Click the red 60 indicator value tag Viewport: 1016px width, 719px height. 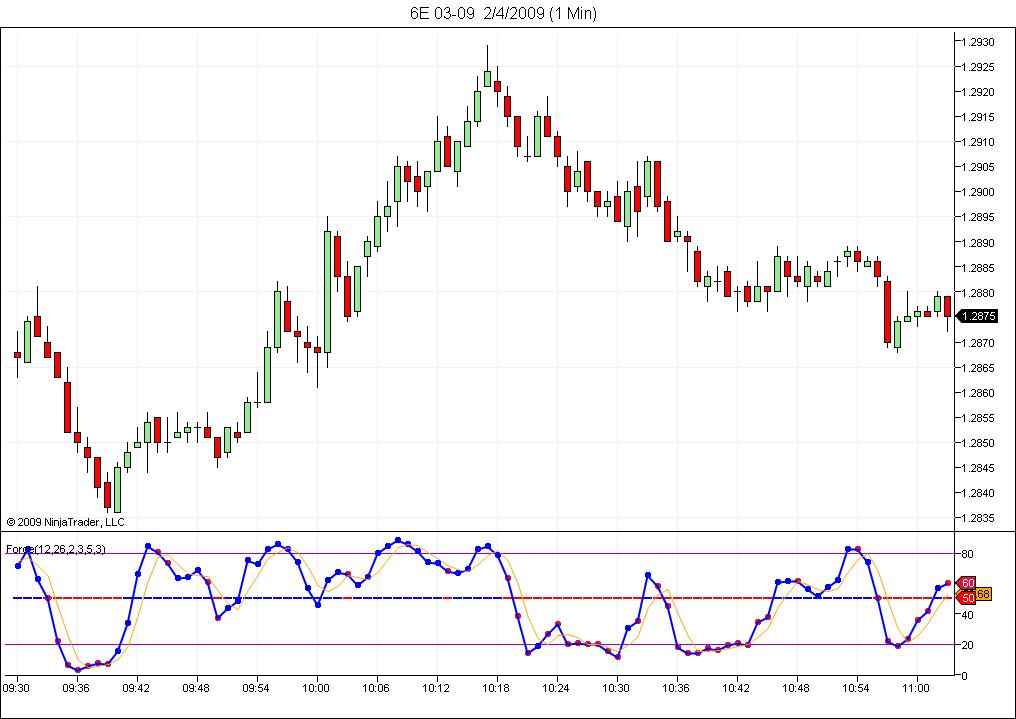point(966,583)
